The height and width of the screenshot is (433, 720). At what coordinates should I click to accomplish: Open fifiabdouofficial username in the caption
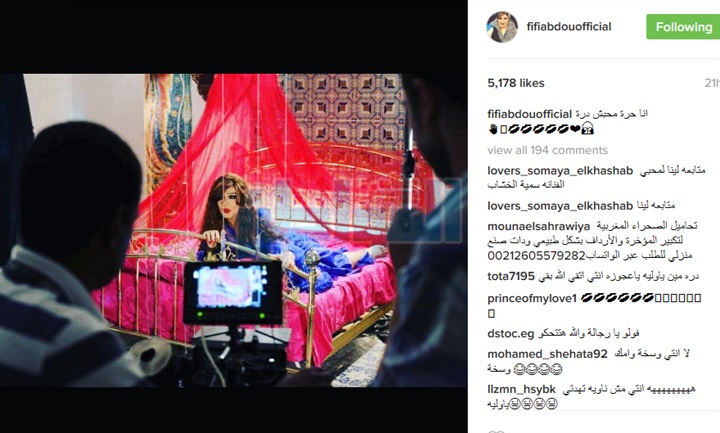click(x=529, y=114)
